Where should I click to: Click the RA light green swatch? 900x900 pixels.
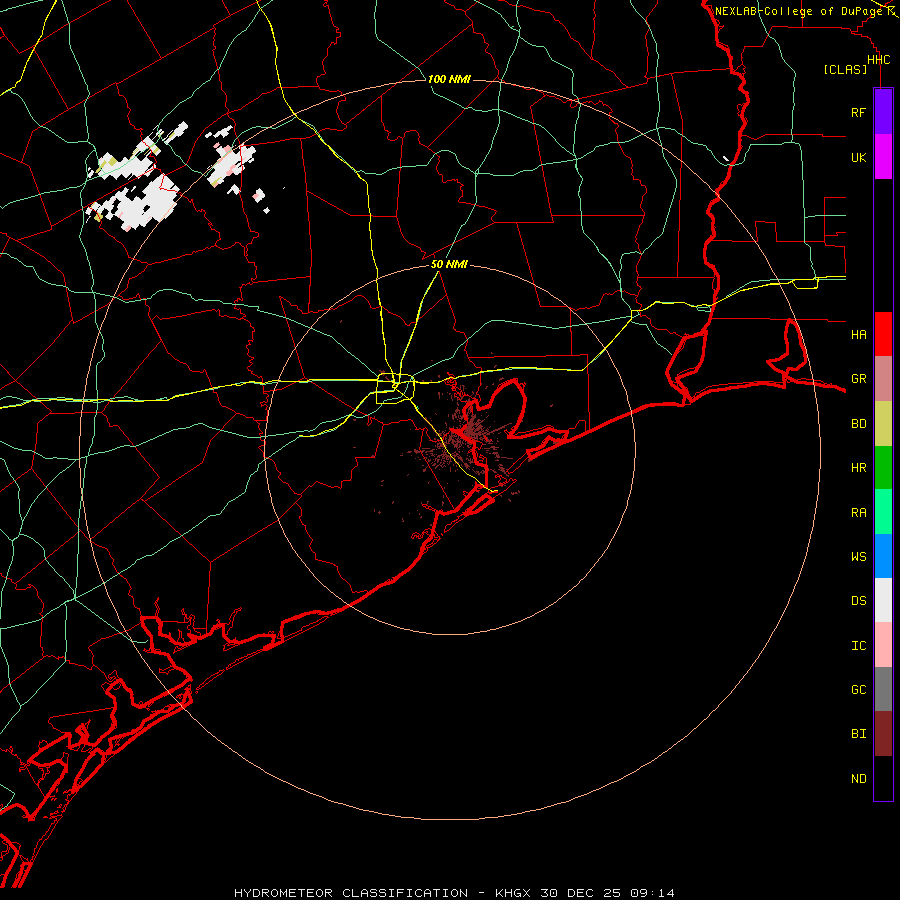883,512
